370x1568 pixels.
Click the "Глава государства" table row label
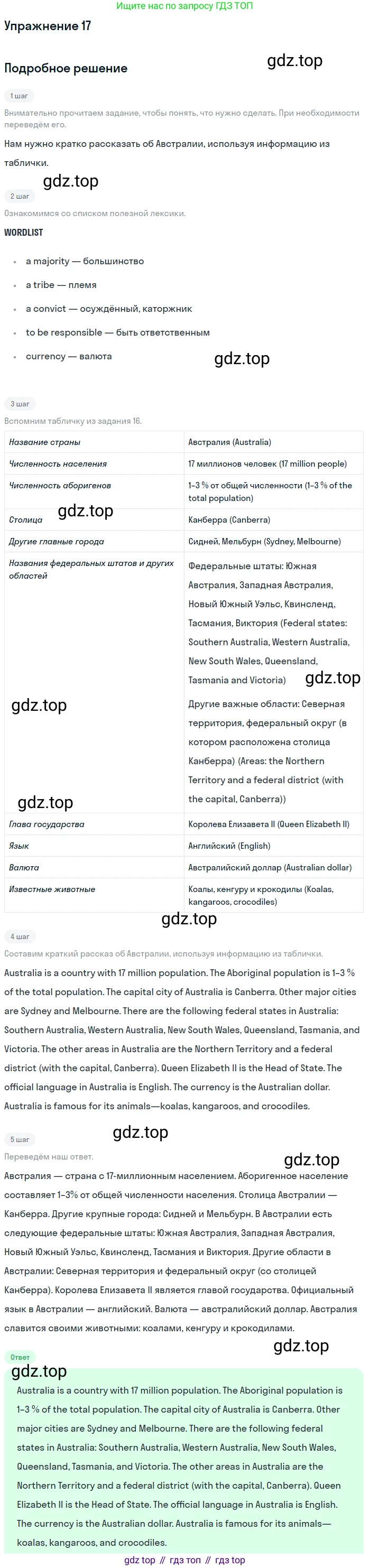(47, 824)
